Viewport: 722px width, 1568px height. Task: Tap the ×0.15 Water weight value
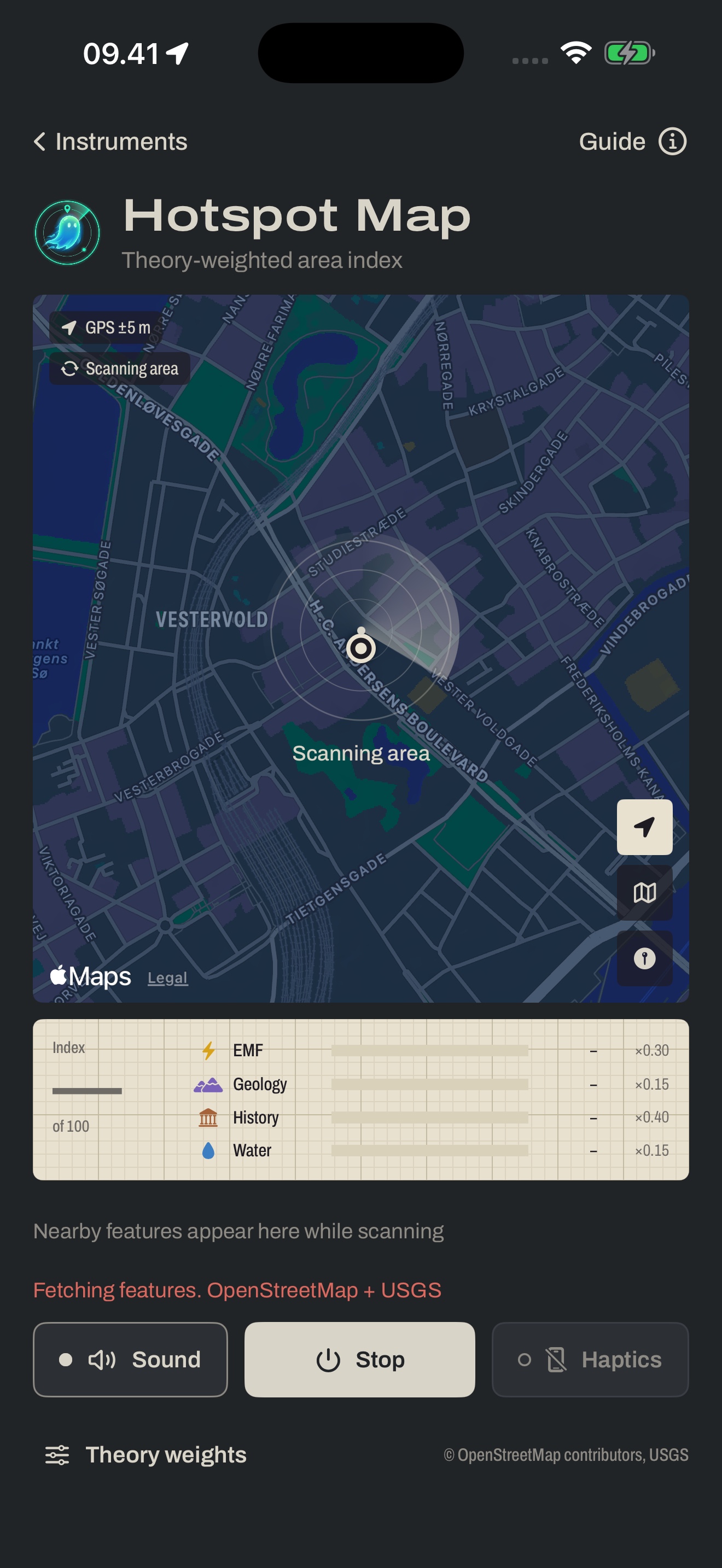click(651, 1150)
